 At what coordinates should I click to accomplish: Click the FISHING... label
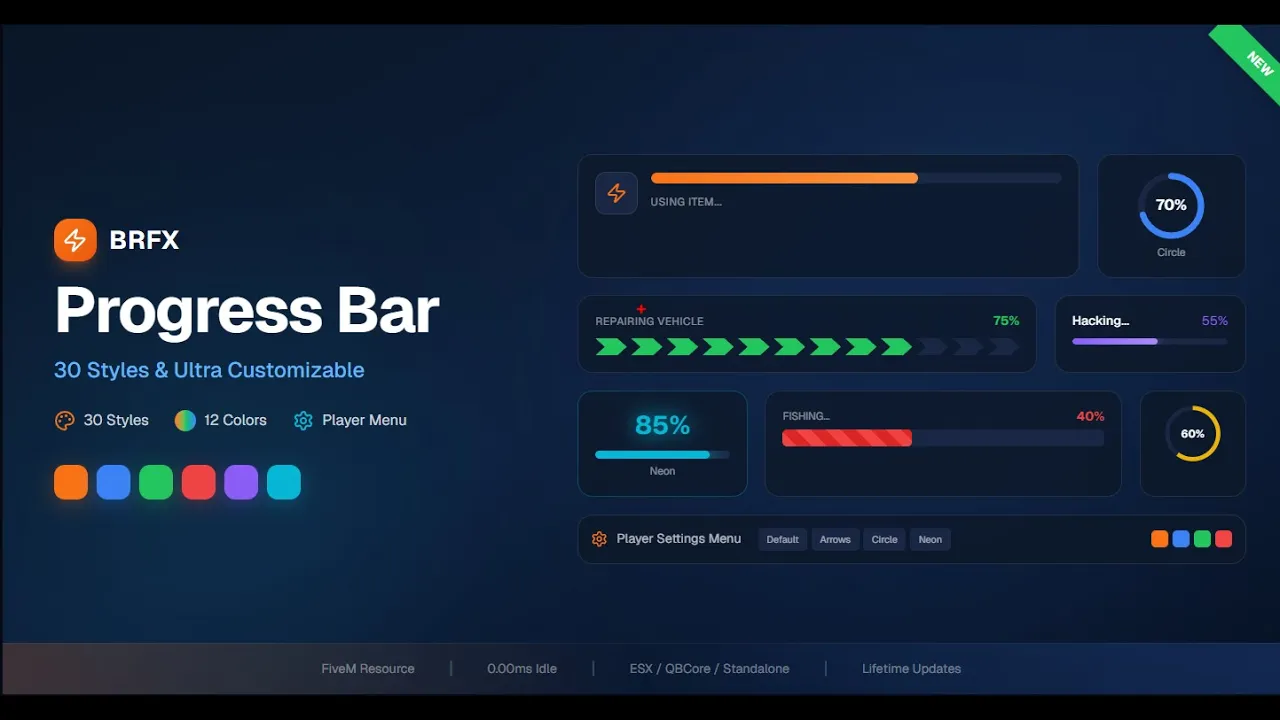click(x=806, y=416)
